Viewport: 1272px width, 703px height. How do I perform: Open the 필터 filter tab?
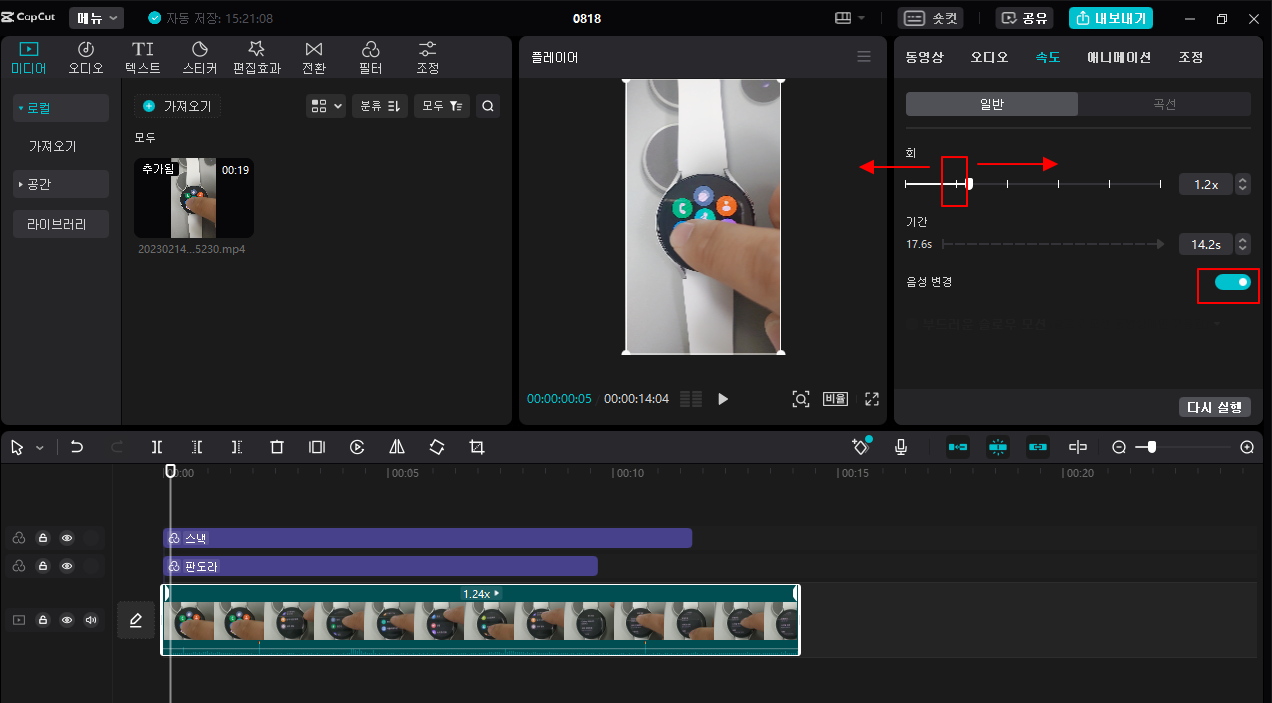pyautogui.click(x=371, y=58)
